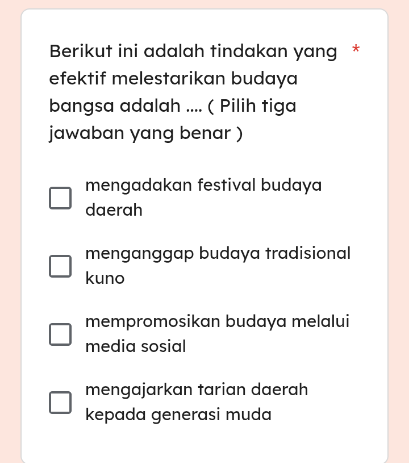Screen dimensions: 409x463
Task: Click the word 'kuno' in second option
Action: coord(105,278)
